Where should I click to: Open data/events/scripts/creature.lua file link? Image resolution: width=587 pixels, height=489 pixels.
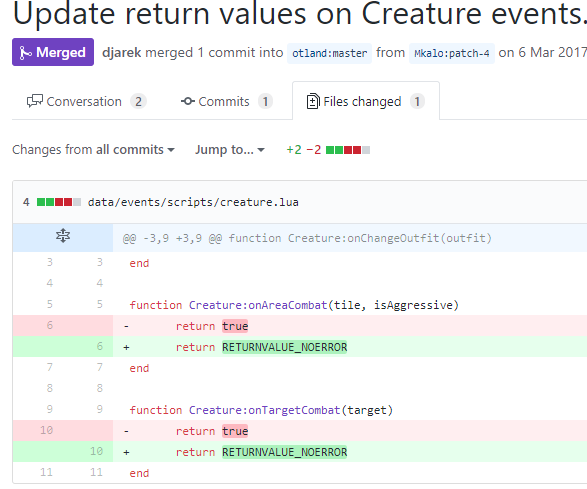[193, 202]
